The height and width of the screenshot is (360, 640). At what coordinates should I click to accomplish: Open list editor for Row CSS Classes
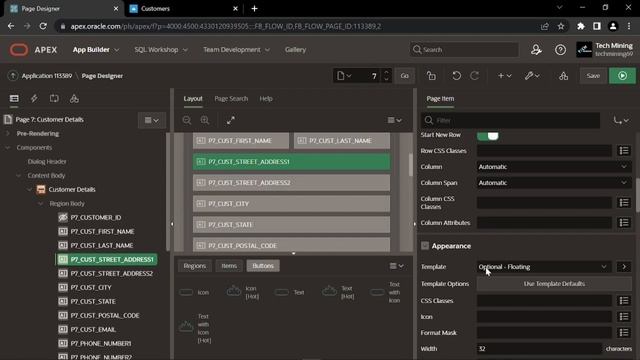(x=624, y=151)
